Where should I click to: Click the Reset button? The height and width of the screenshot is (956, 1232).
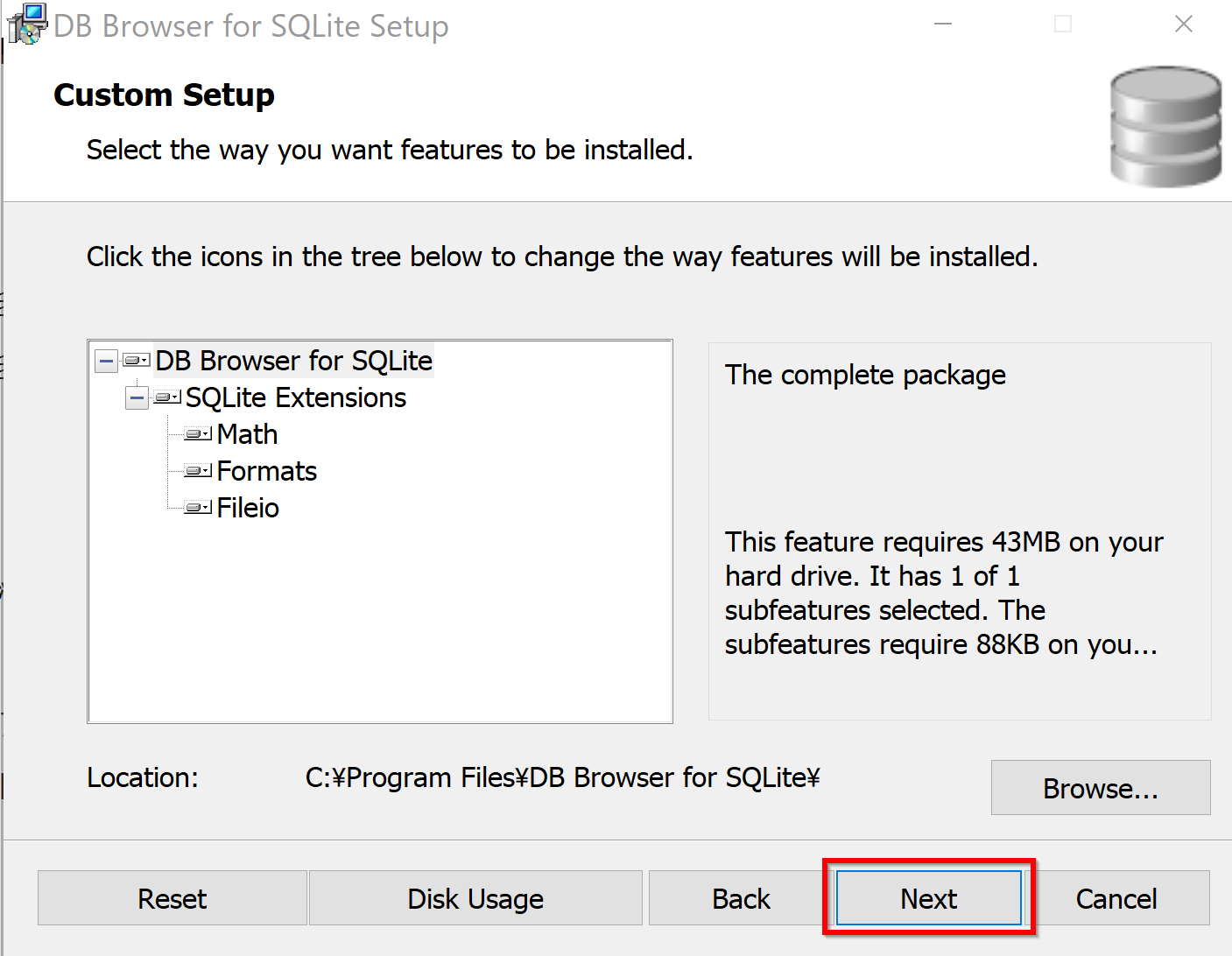172,898
